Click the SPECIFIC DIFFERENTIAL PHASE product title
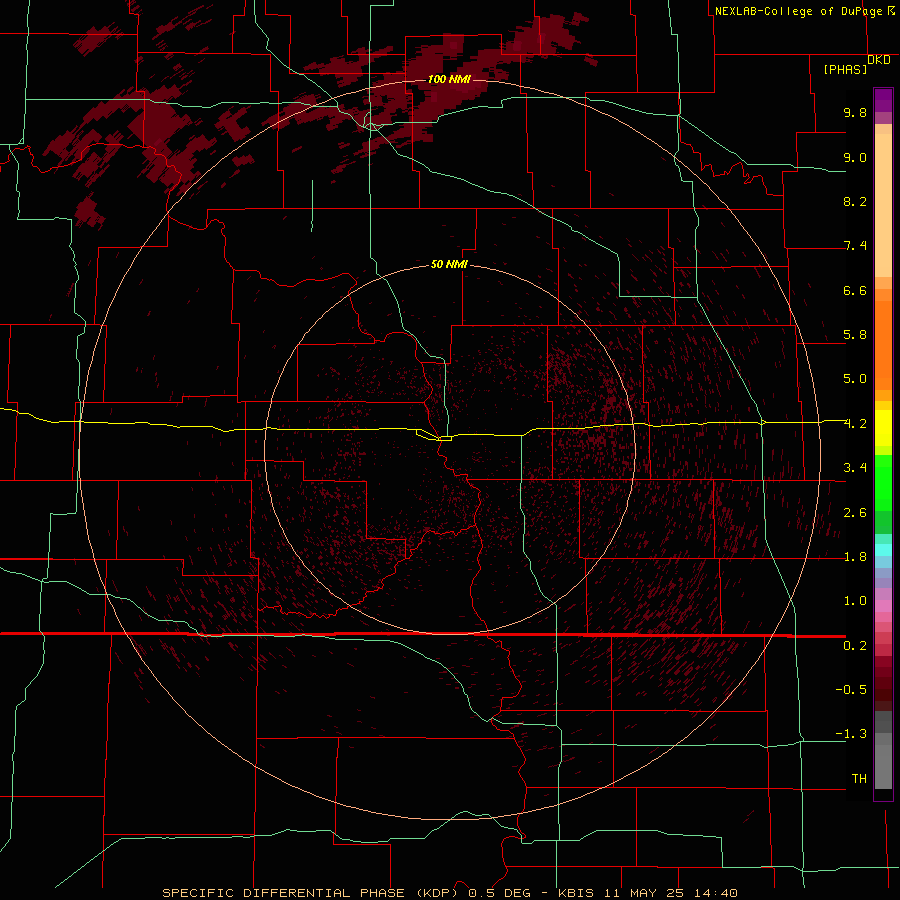 tap(286, 893)
